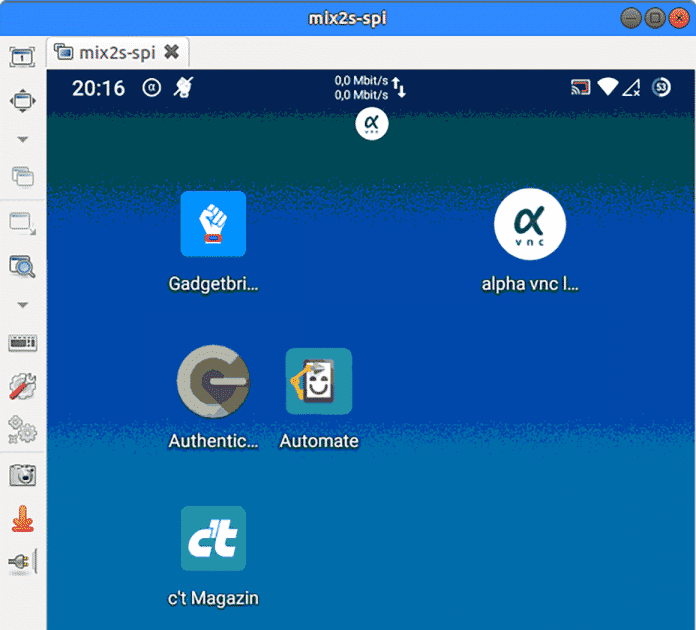This screenshot has width=696, height=630.
Task: Disconnect session using the plug icon
Action: 23,562
